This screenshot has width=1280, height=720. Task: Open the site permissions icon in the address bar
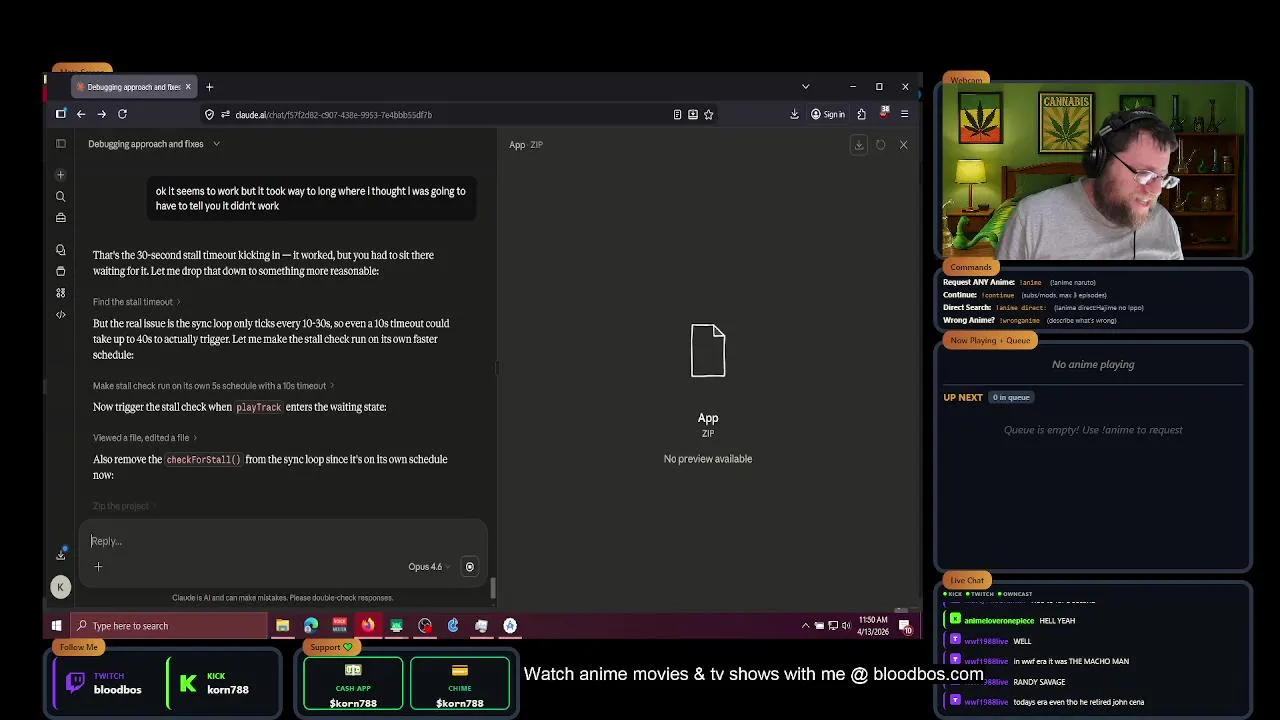(x=225, y=115)
